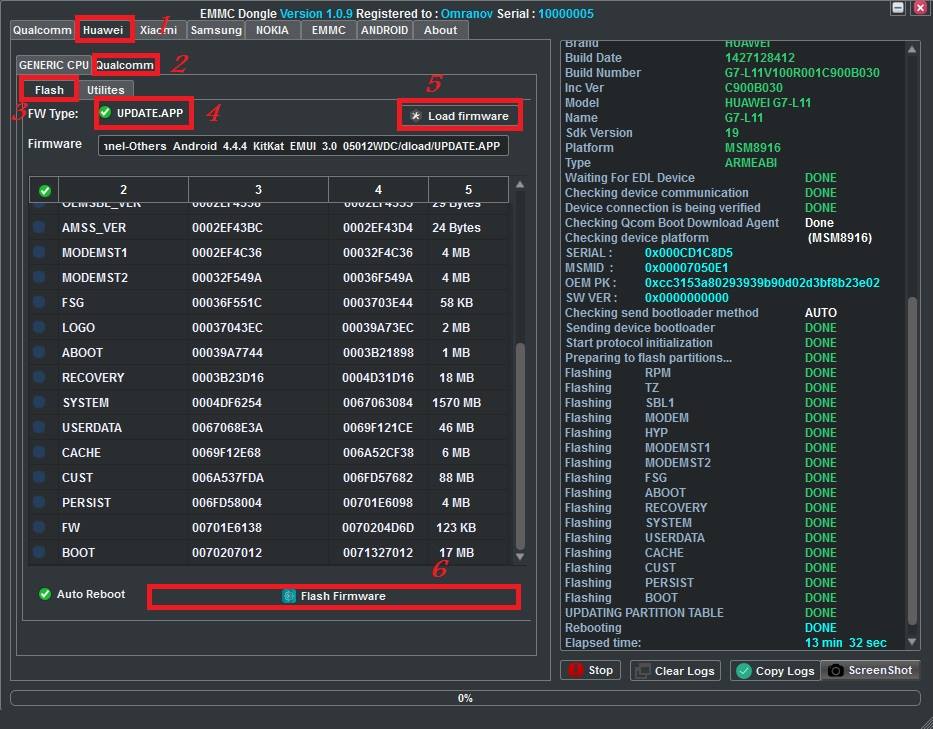Open the Flash sub-tab
This screenshot has height=729, width=933.
(49, 90)
